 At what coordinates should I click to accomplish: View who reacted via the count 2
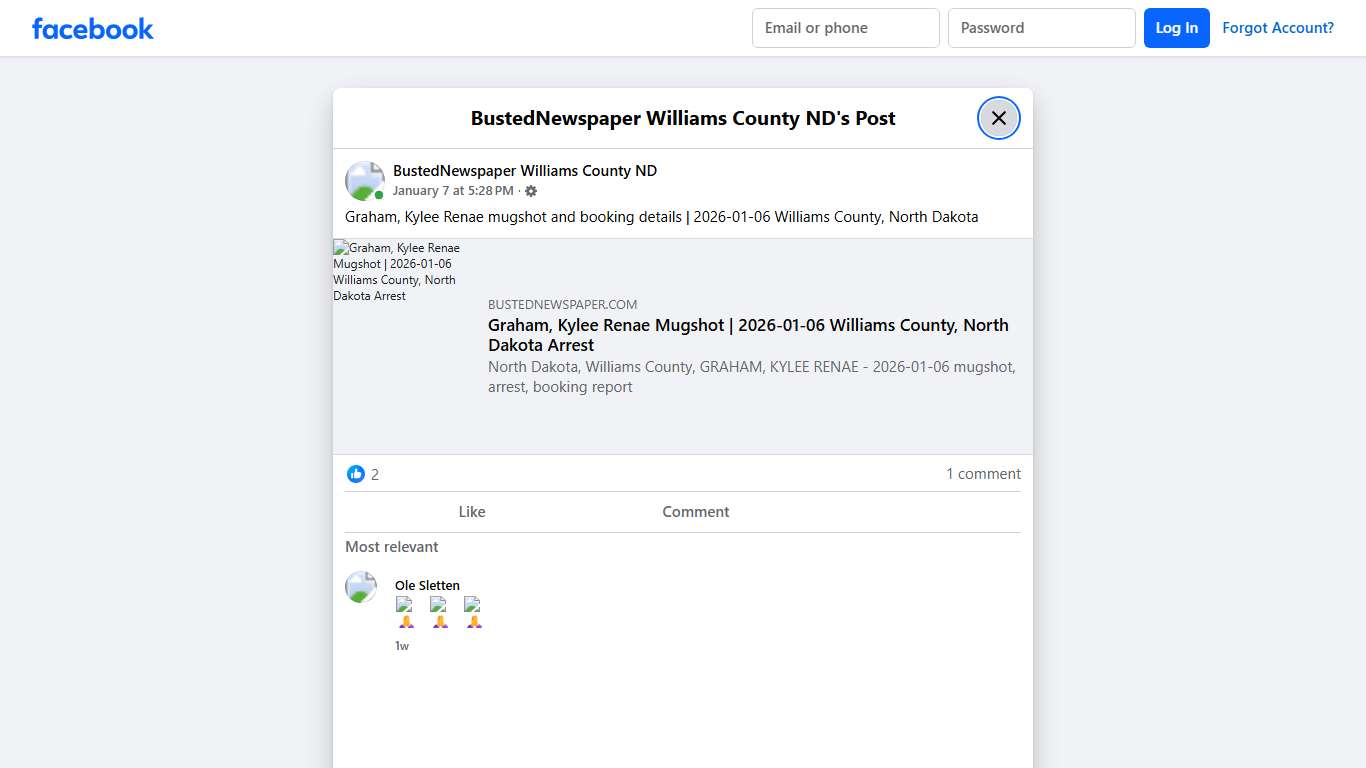point(375,475)
